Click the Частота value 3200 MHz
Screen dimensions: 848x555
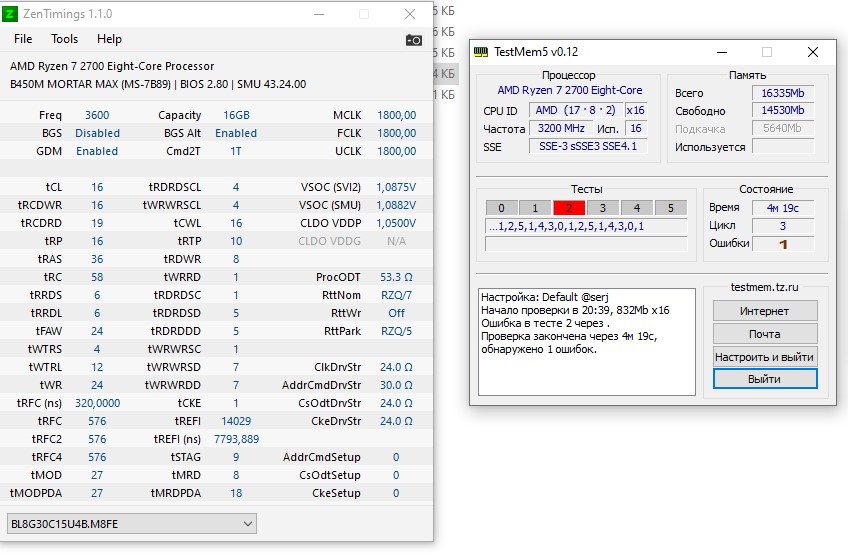click(x=561, y=128)
